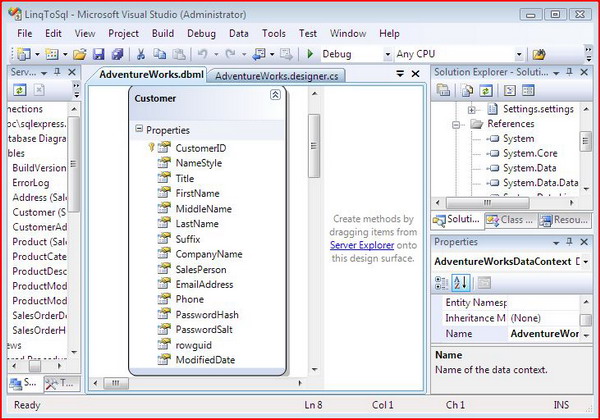
Task: Collapse the References node
Action: [456, 125]
